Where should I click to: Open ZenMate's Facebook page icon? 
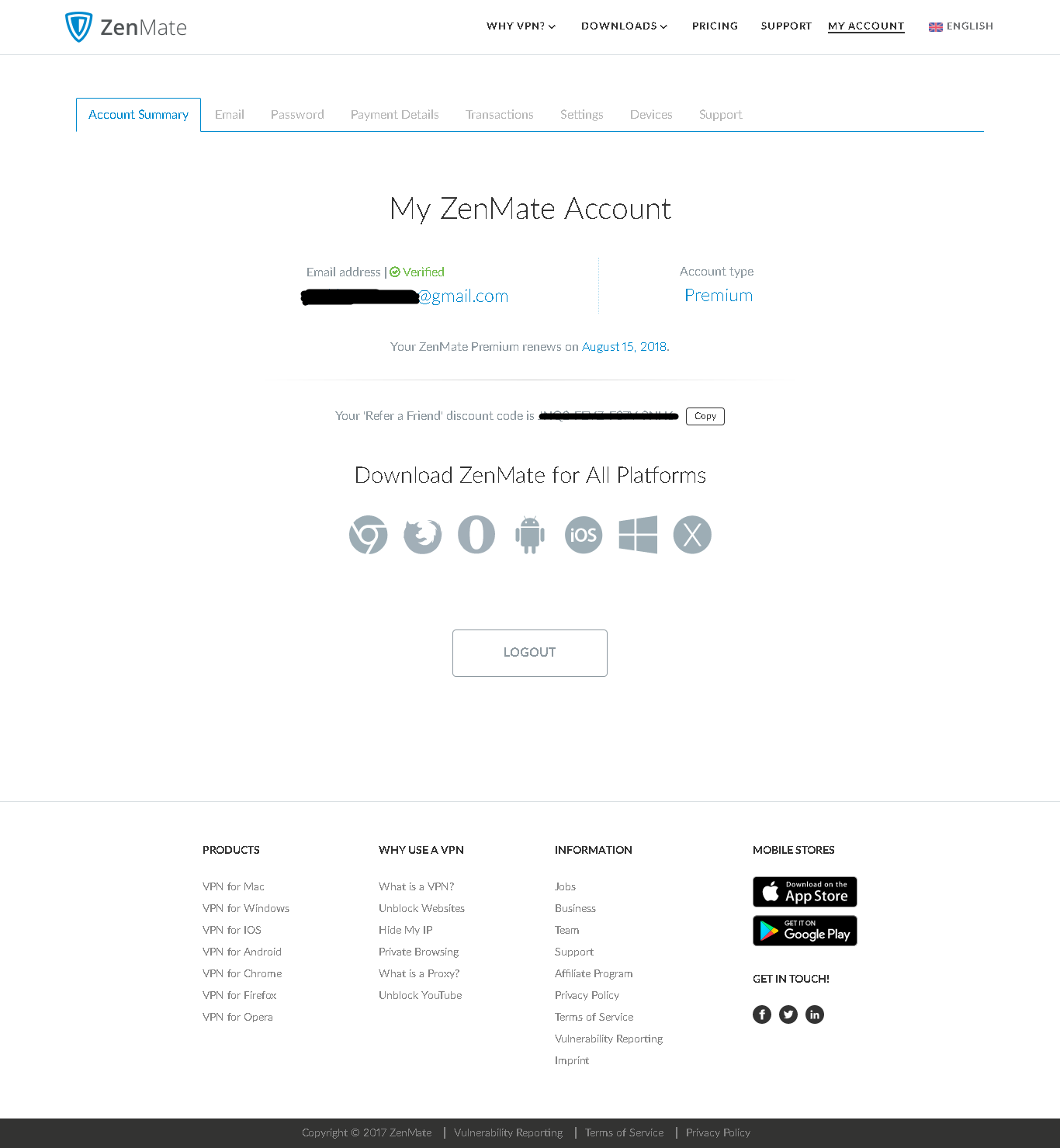[762, 1014]
